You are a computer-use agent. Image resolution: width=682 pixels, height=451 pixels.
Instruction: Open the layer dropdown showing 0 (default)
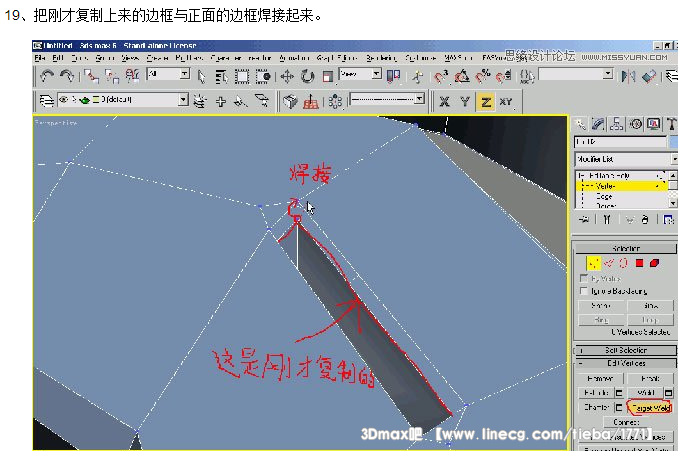123,100
